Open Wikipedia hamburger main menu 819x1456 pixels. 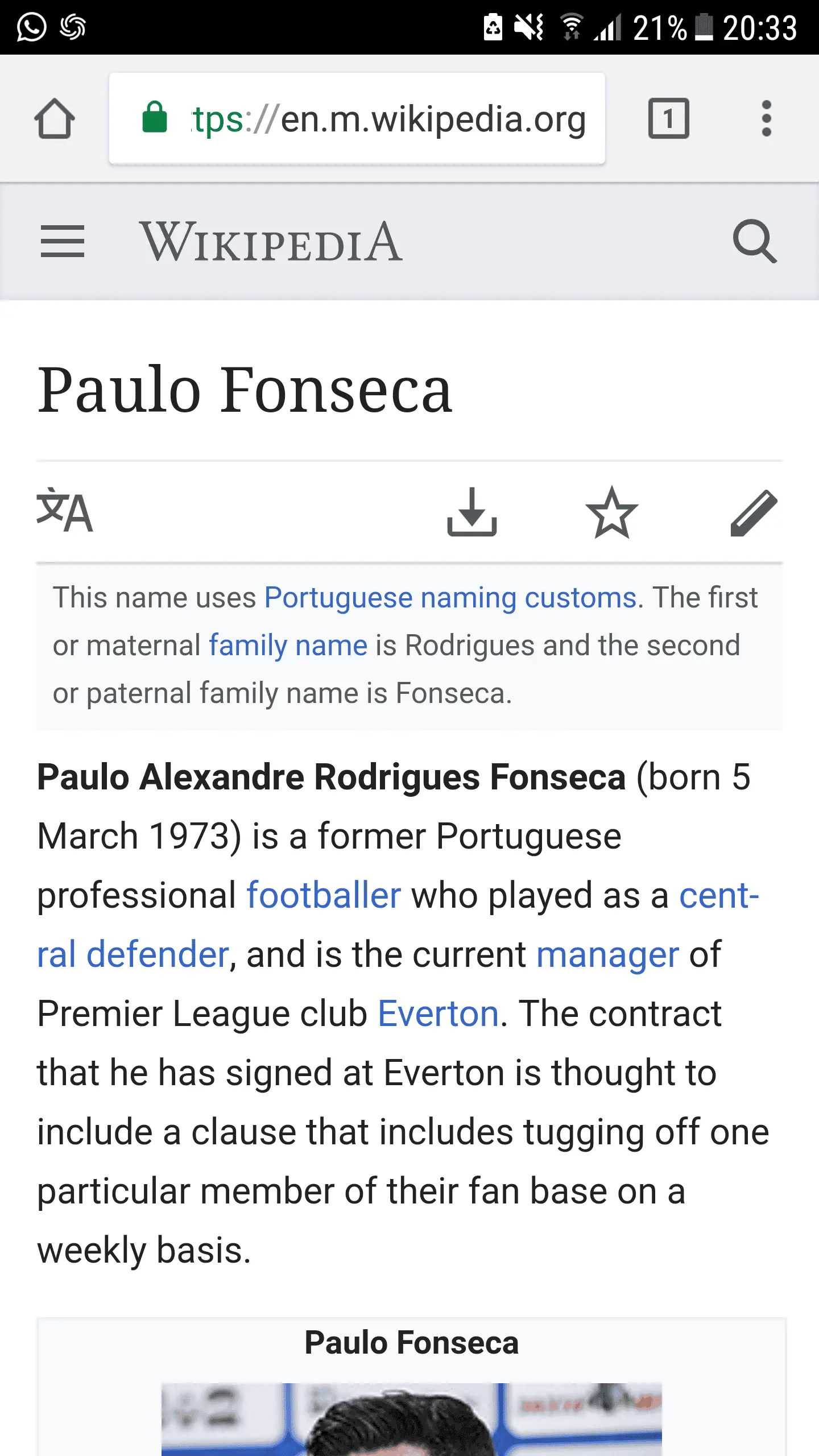(63, 241)
